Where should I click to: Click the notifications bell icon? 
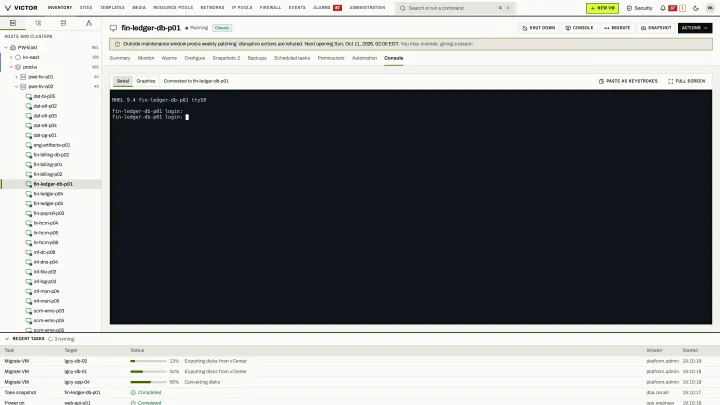[663, 8]
